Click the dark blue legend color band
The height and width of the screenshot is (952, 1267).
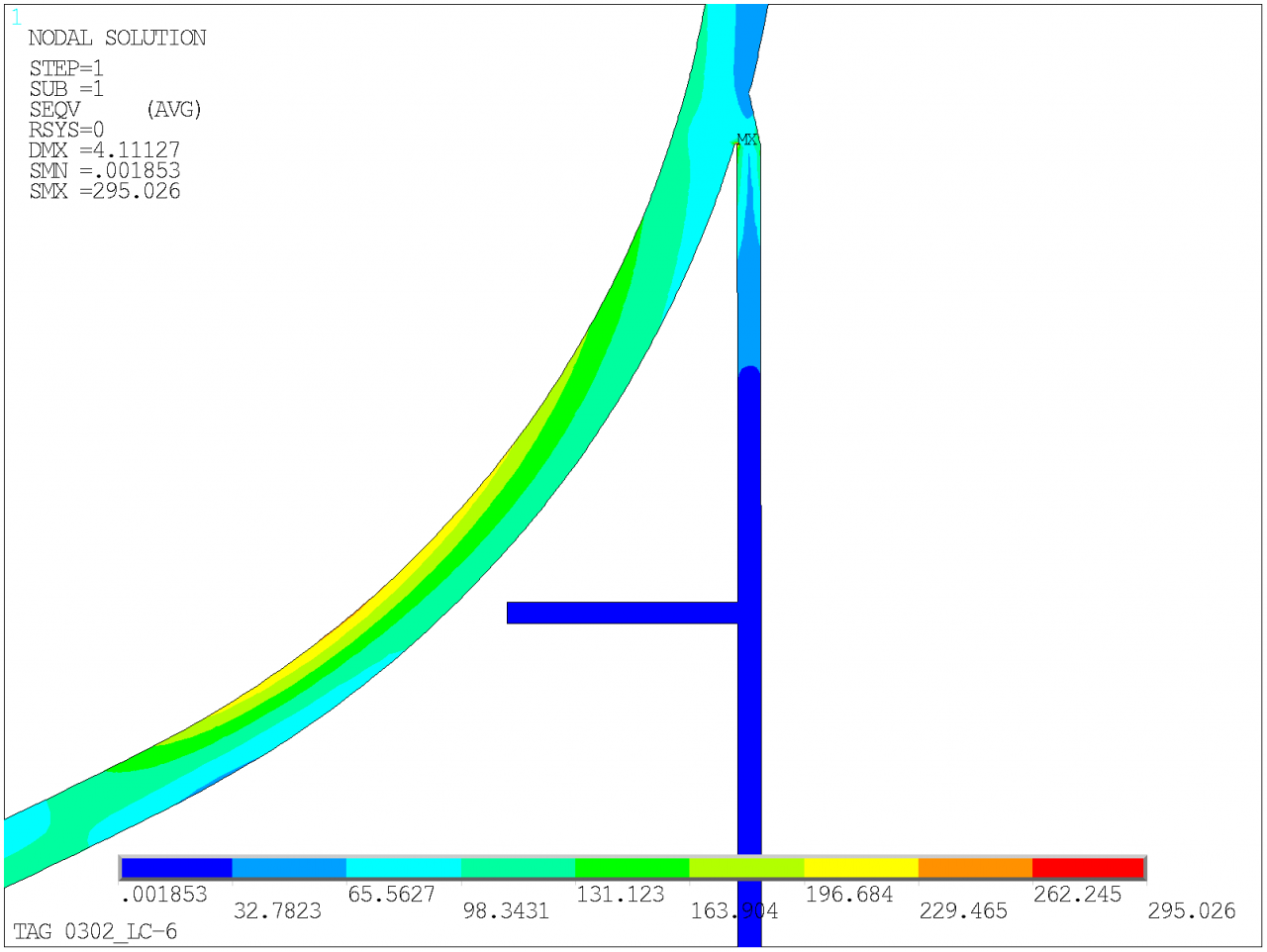click(x=177, y=868)
